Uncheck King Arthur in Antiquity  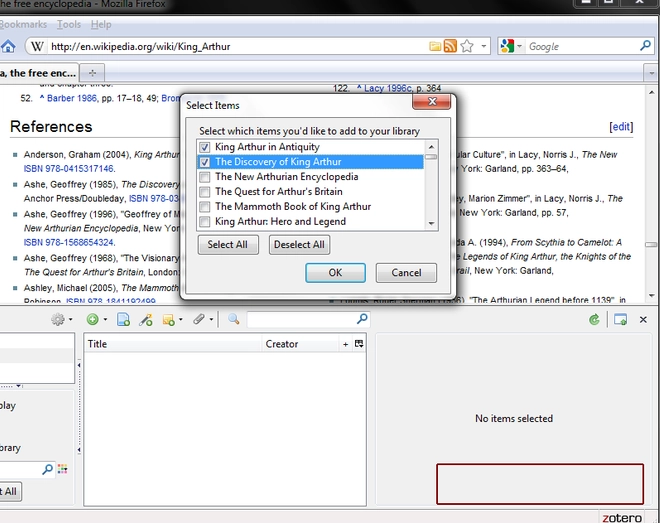[x=205, y=147]
